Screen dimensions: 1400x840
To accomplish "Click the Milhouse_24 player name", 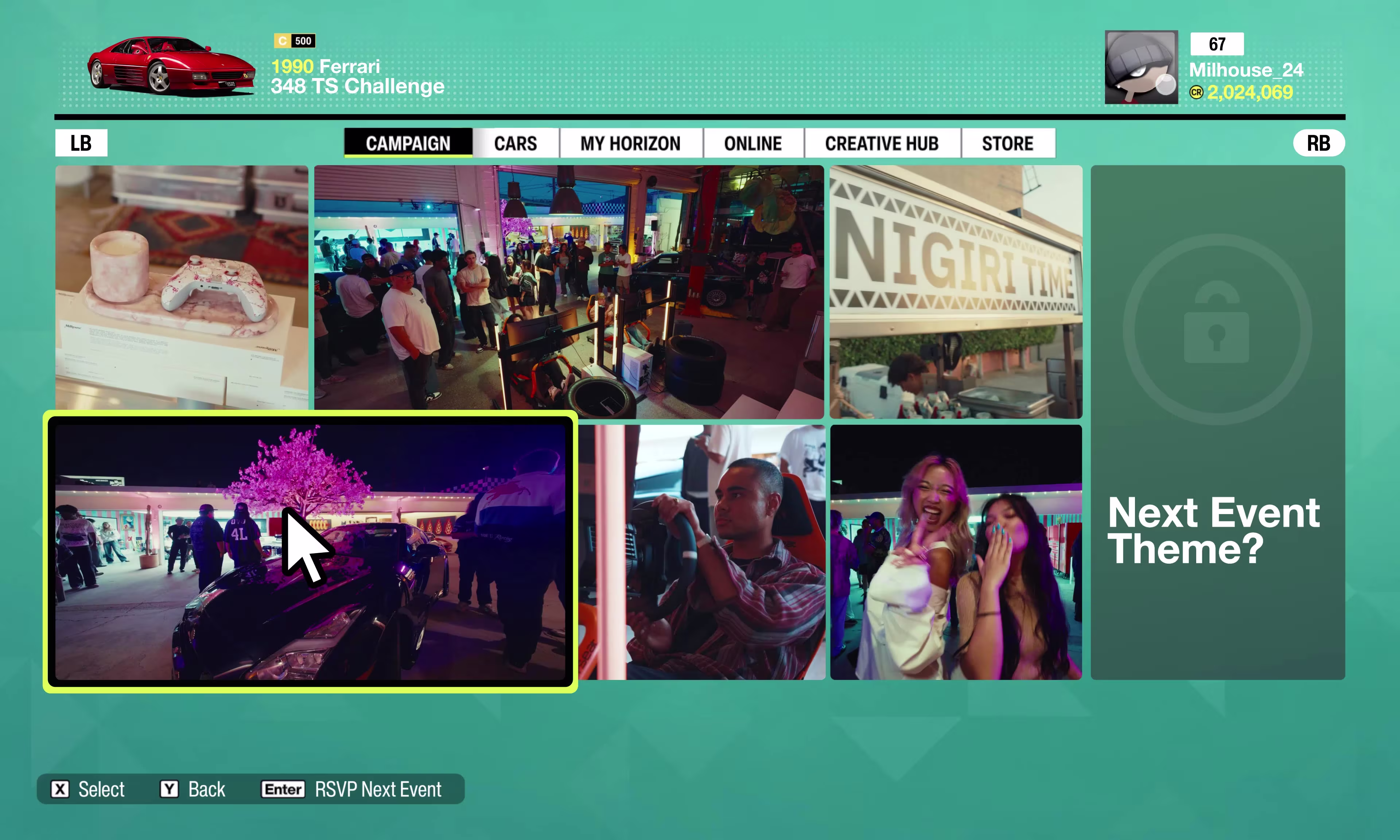I will (1246, 70).
